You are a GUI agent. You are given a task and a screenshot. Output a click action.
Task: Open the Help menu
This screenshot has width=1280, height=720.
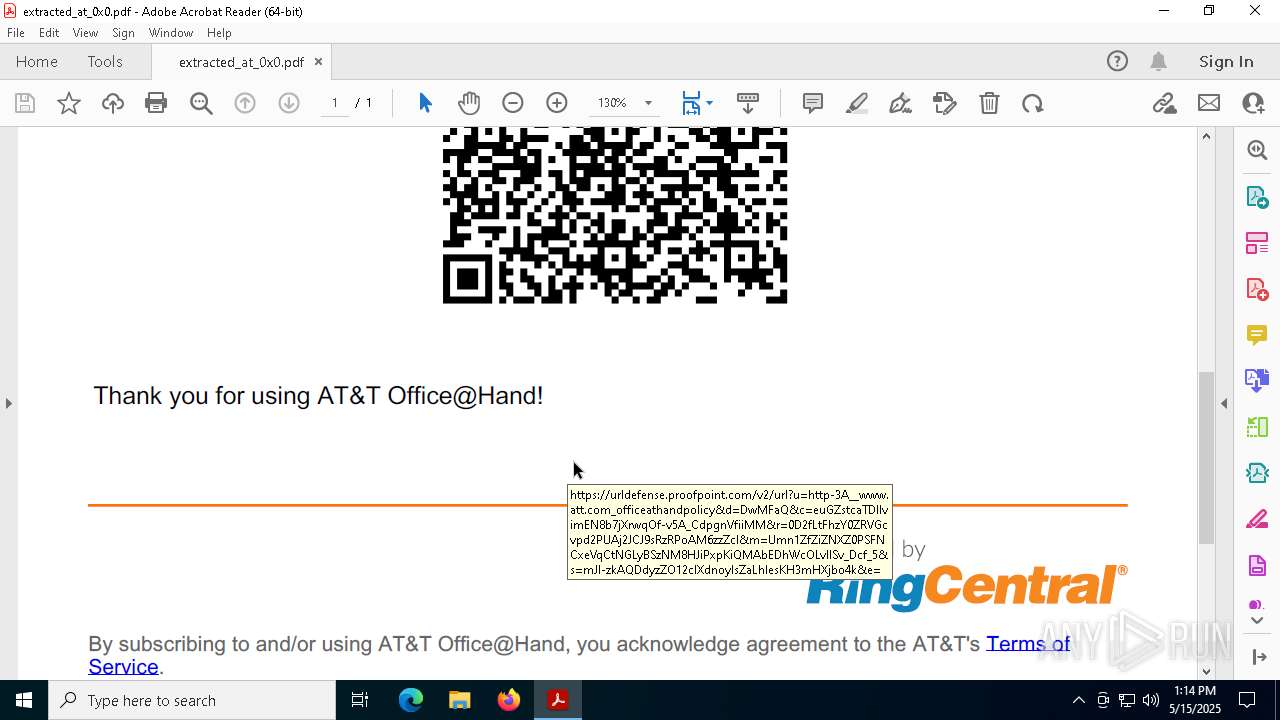tap(219, 32)
